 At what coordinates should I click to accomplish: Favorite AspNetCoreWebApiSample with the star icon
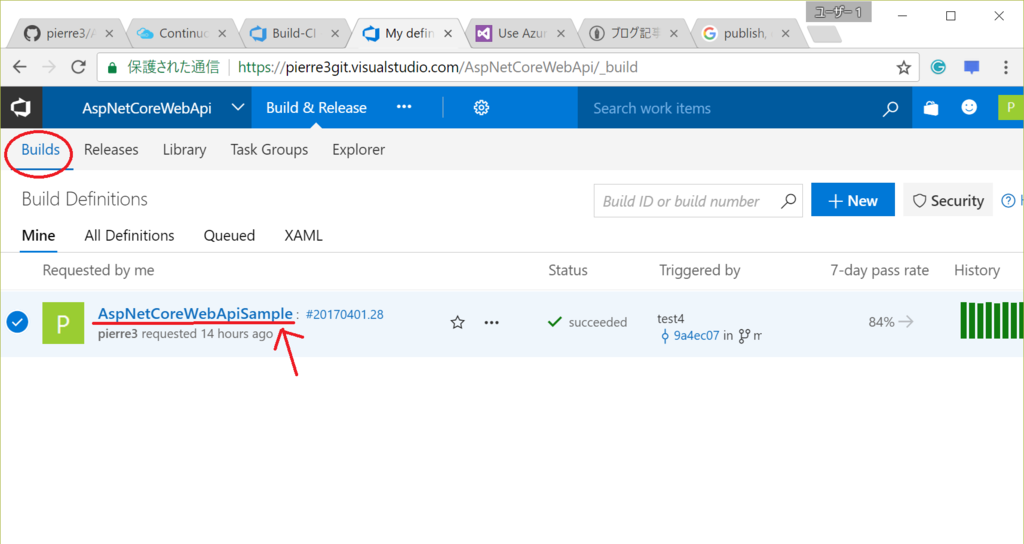pyautogui.click(x=458, y=322)
